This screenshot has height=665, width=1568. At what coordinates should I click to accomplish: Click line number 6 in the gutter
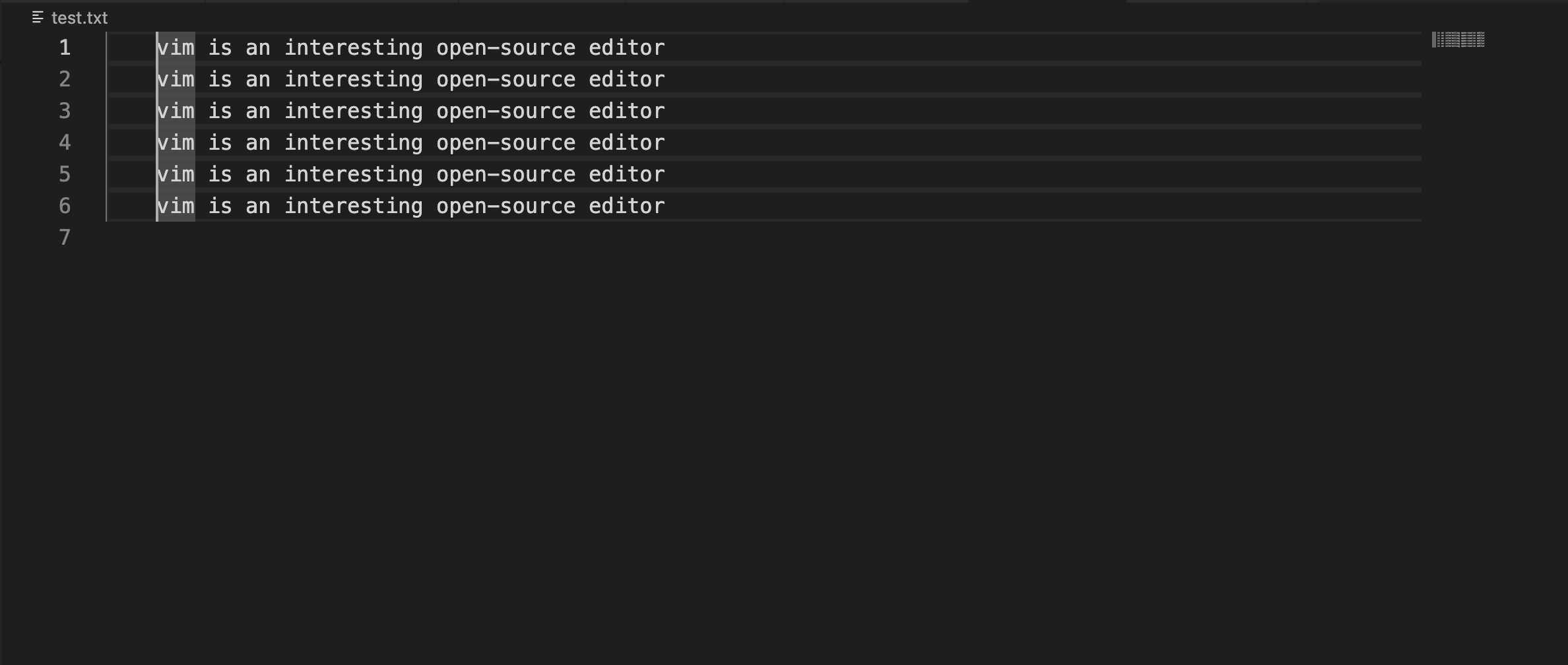coord(65,206)
